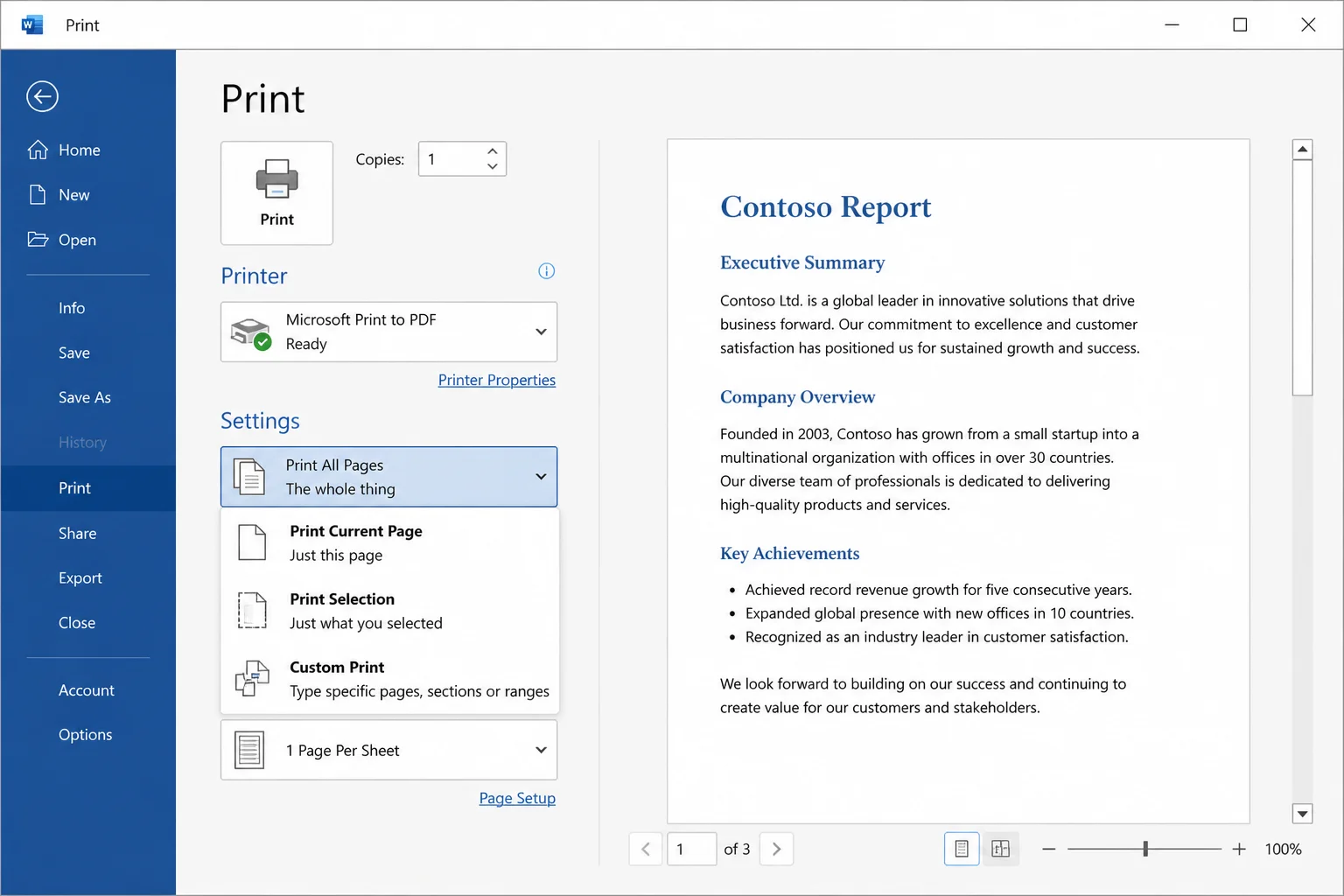Open the Info tab in sidebar
The height and width of the screenshot is (896, 1344).
coord(87,308)
